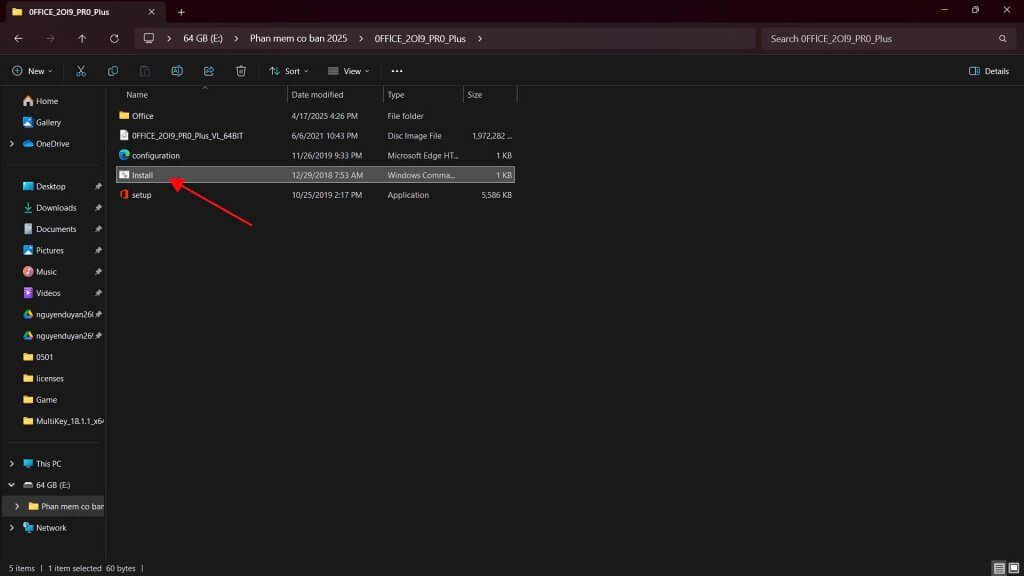Image resolution: width=1024 pixels, height=576 pixels.
Task: Click the Copy icon in toolbar
Action: click(113, 71)
